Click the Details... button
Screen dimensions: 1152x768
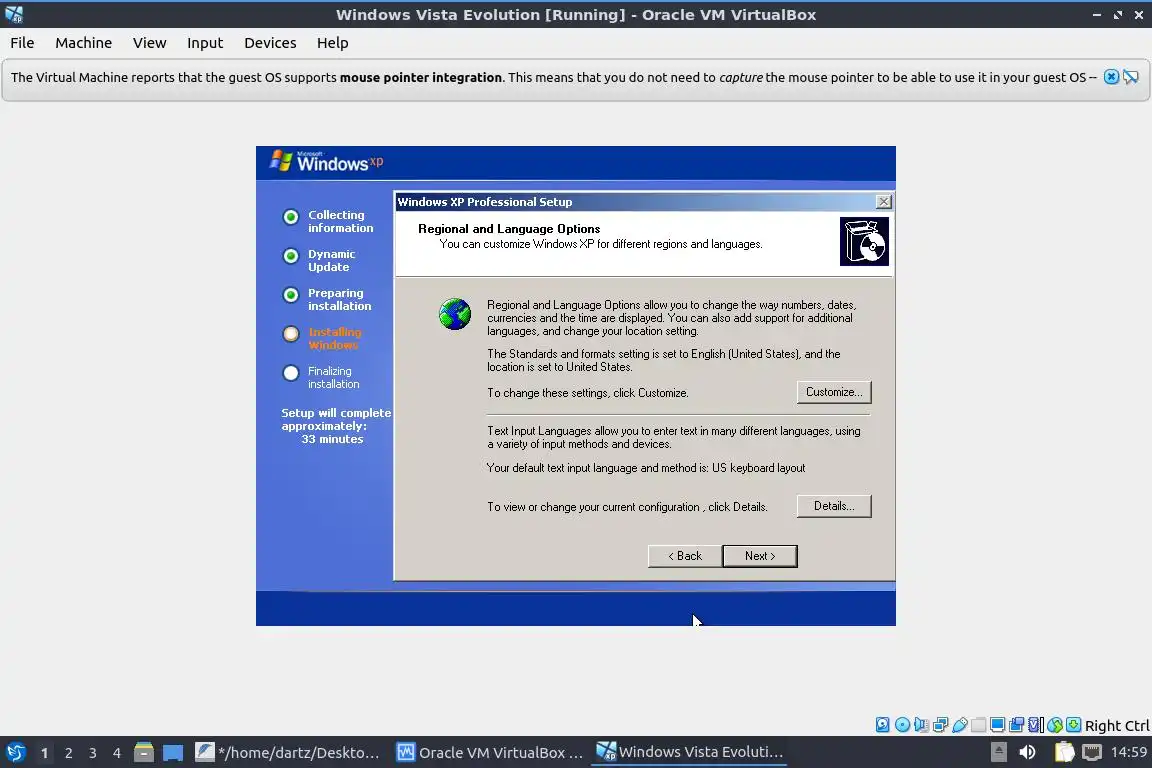(834, 506)
